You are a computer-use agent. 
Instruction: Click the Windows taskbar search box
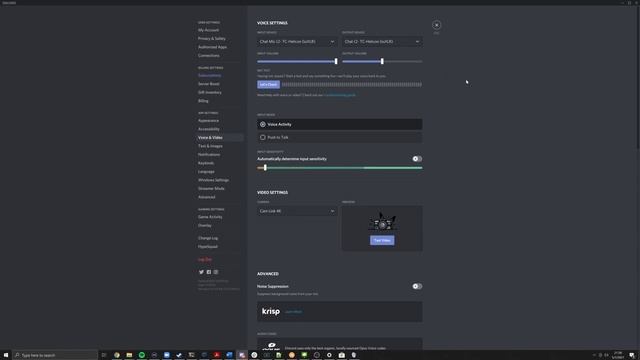click(x=55, y=355)
